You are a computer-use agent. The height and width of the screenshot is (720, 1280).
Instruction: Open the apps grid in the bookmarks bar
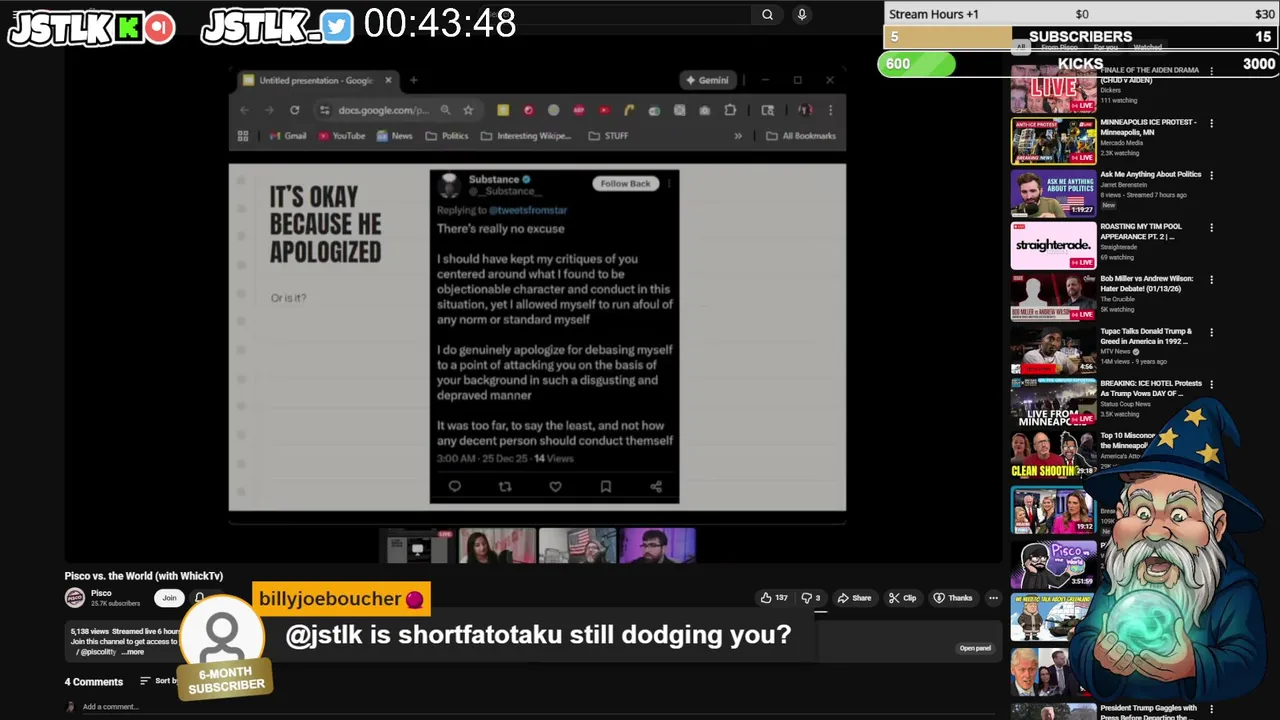[243, 136]
